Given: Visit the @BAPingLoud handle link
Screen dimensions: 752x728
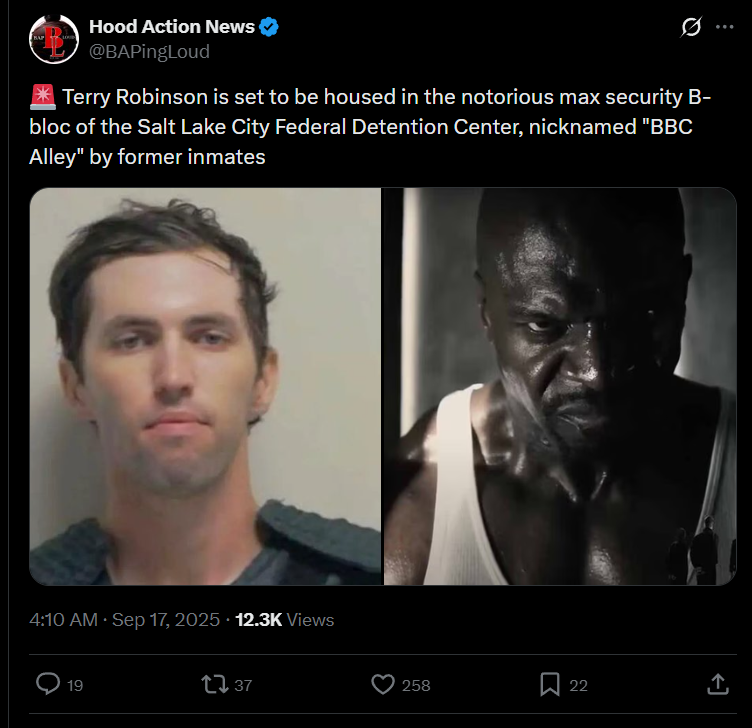Looking at the screenshot, I should coord(149,51).
